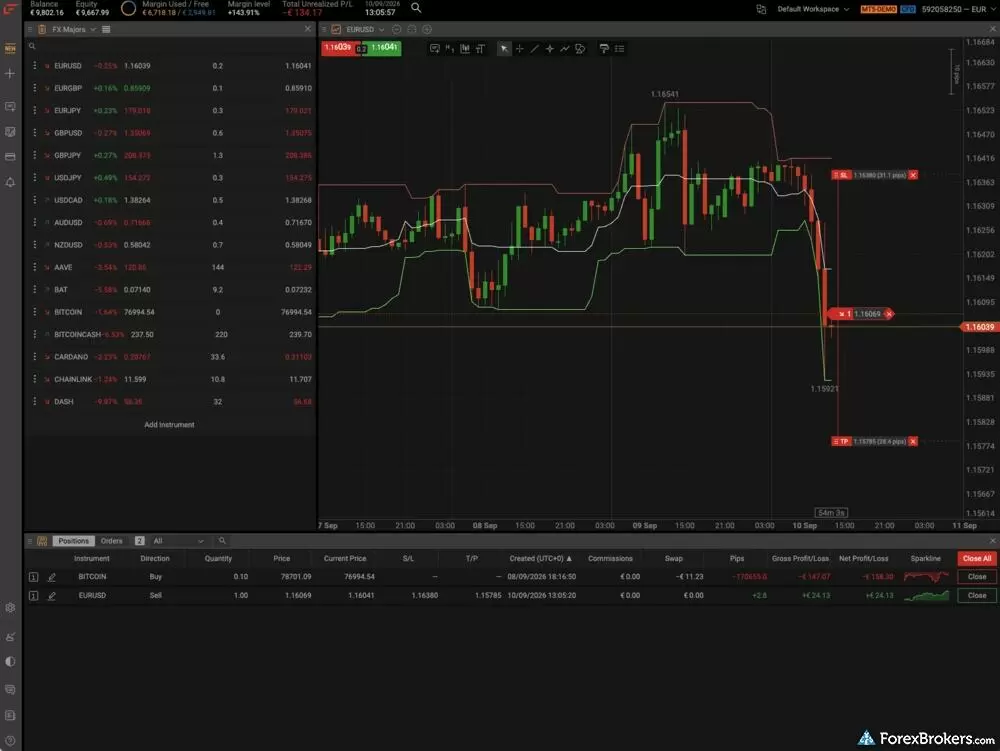Zoom in the EURUSD chart with plus icon
The image size is (1000, 751).
point(427,29)
